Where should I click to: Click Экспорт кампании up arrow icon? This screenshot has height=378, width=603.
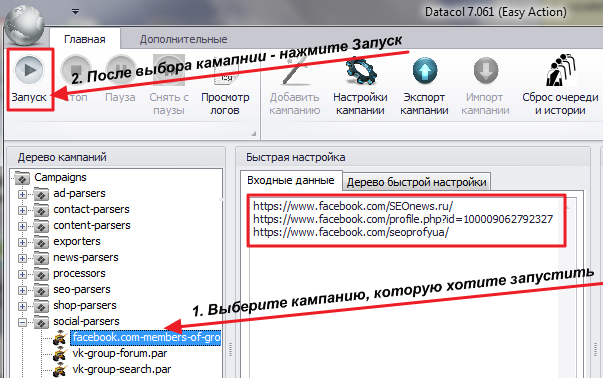point(425,71)
